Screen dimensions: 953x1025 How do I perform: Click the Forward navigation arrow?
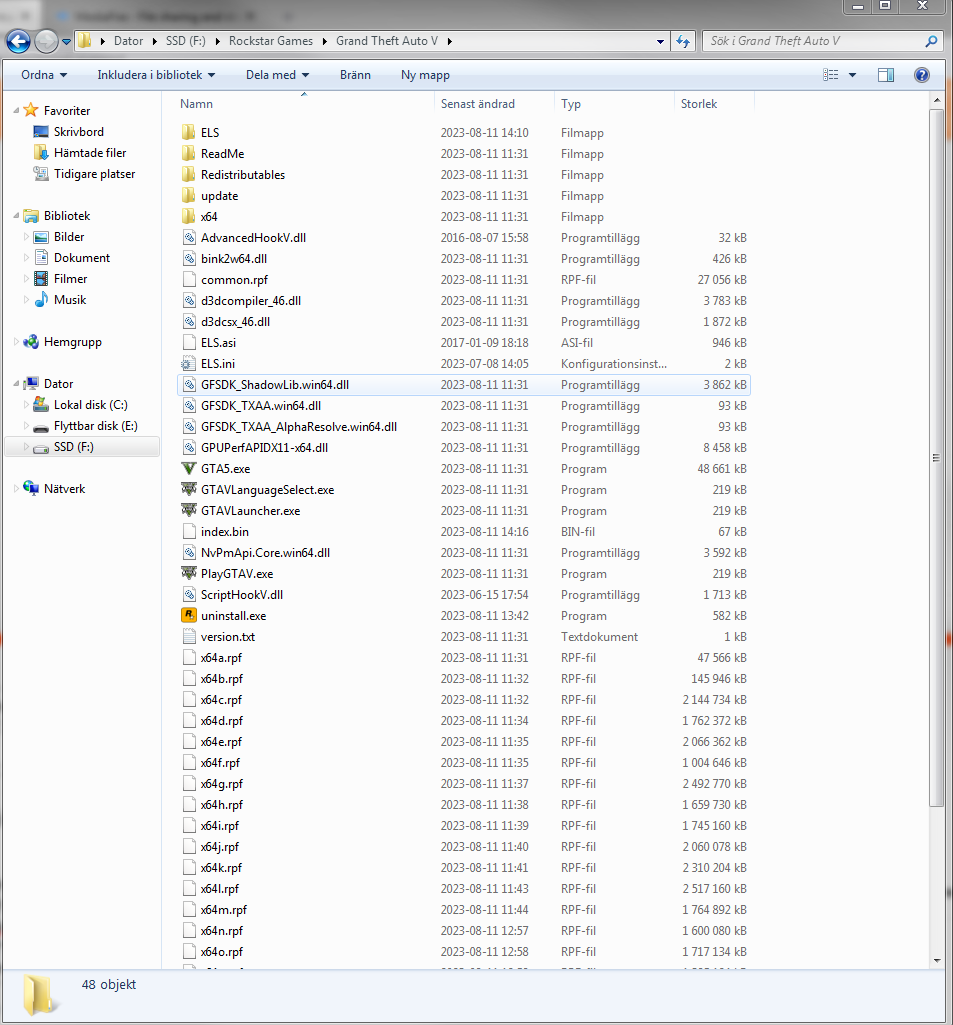(46, 41)
